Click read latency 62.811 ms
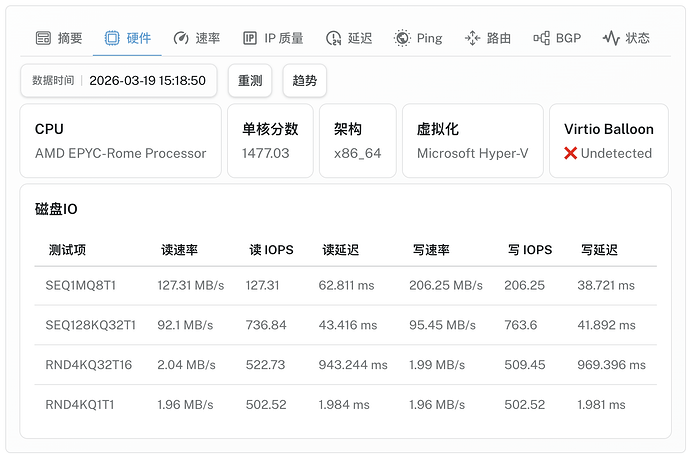Screen dimensions: 690x457 [x=346, y=285]
